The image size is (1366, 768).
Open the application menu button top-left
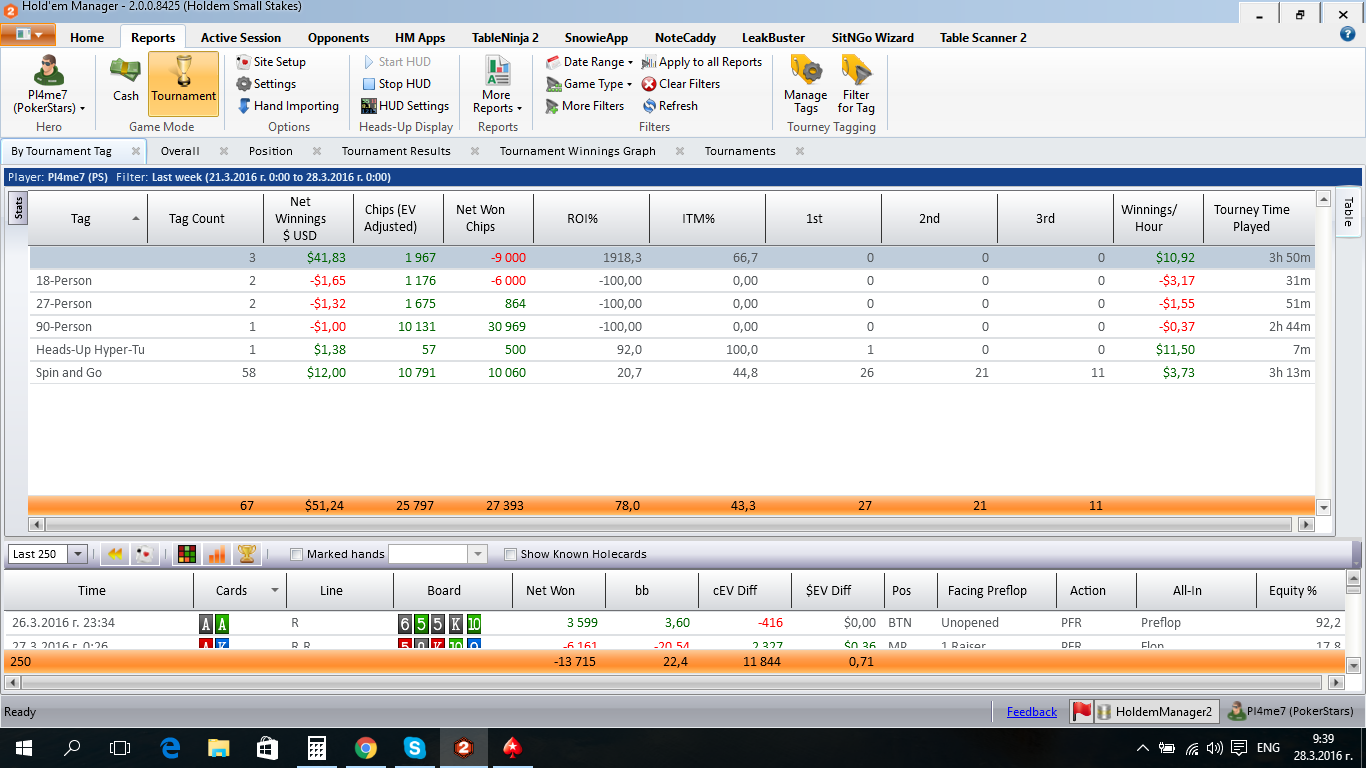27,35
